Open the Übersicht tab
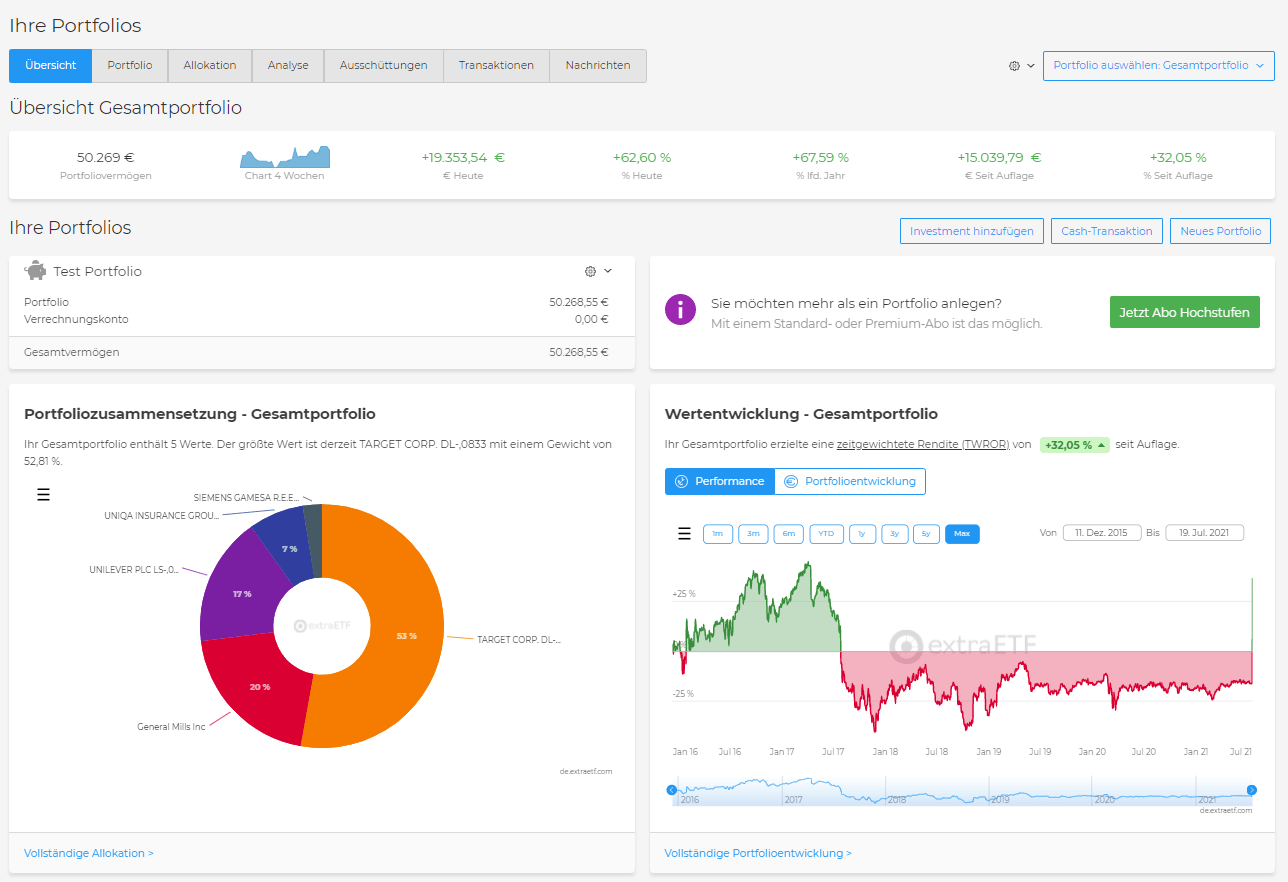Screen dimensions: 1288x882 [x=50, y=65]
